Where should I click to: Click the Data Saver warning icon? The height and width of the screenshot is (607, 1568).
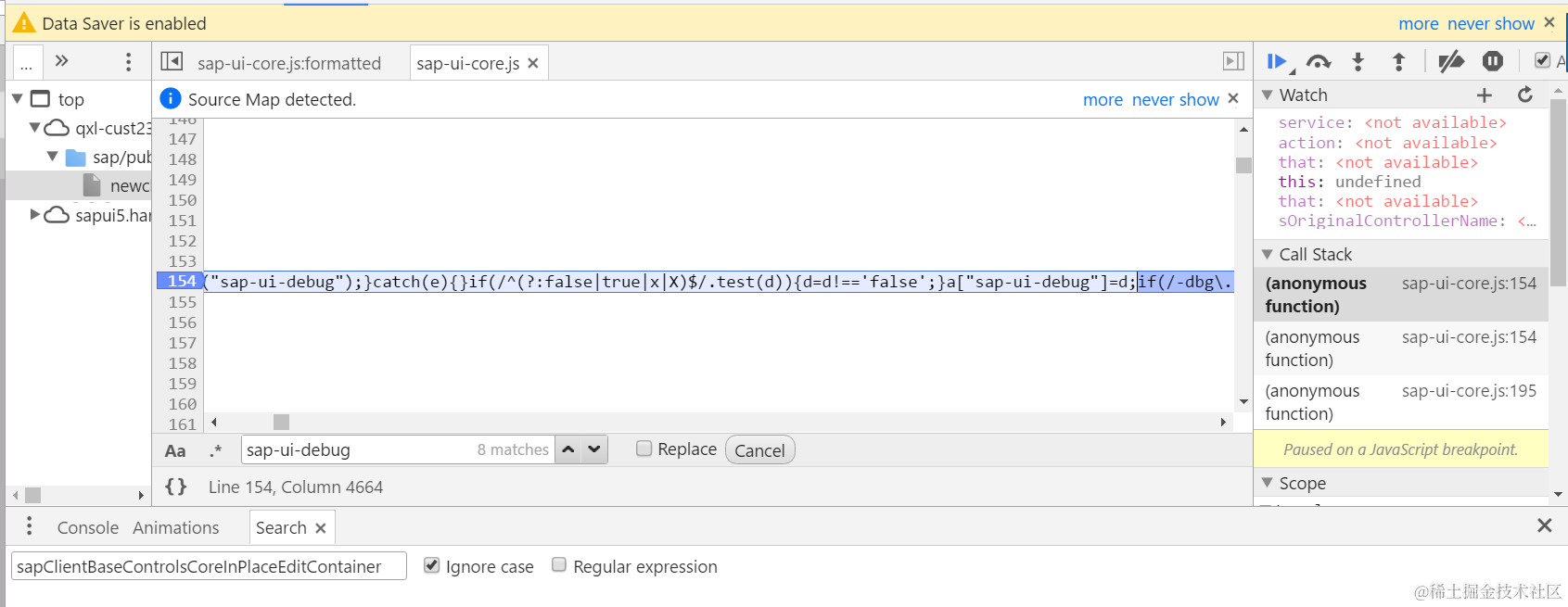click(24, 22)
